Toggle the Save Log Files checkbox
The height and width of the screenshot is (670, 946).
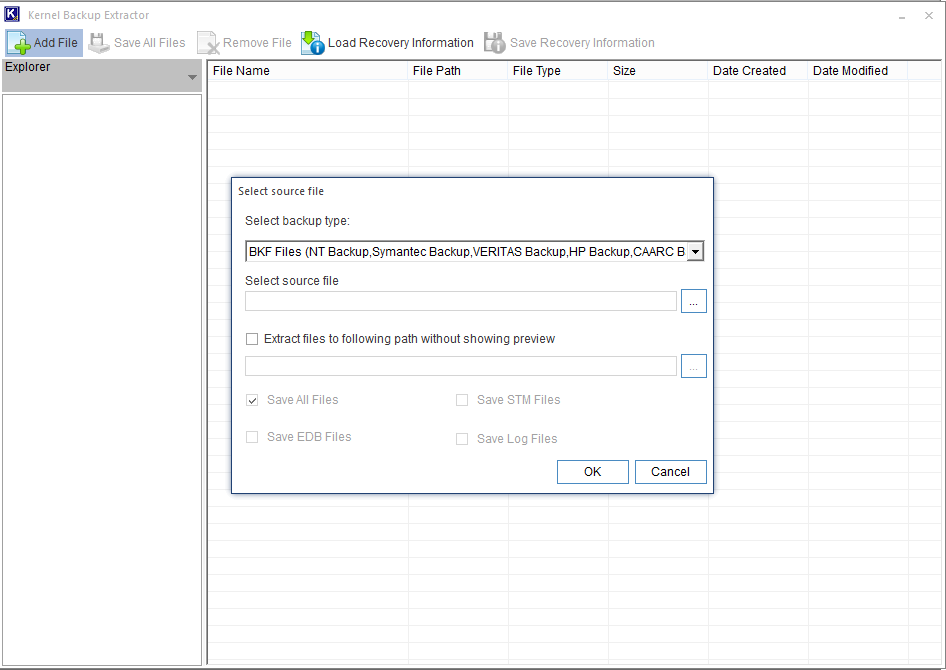click(462, 439)
